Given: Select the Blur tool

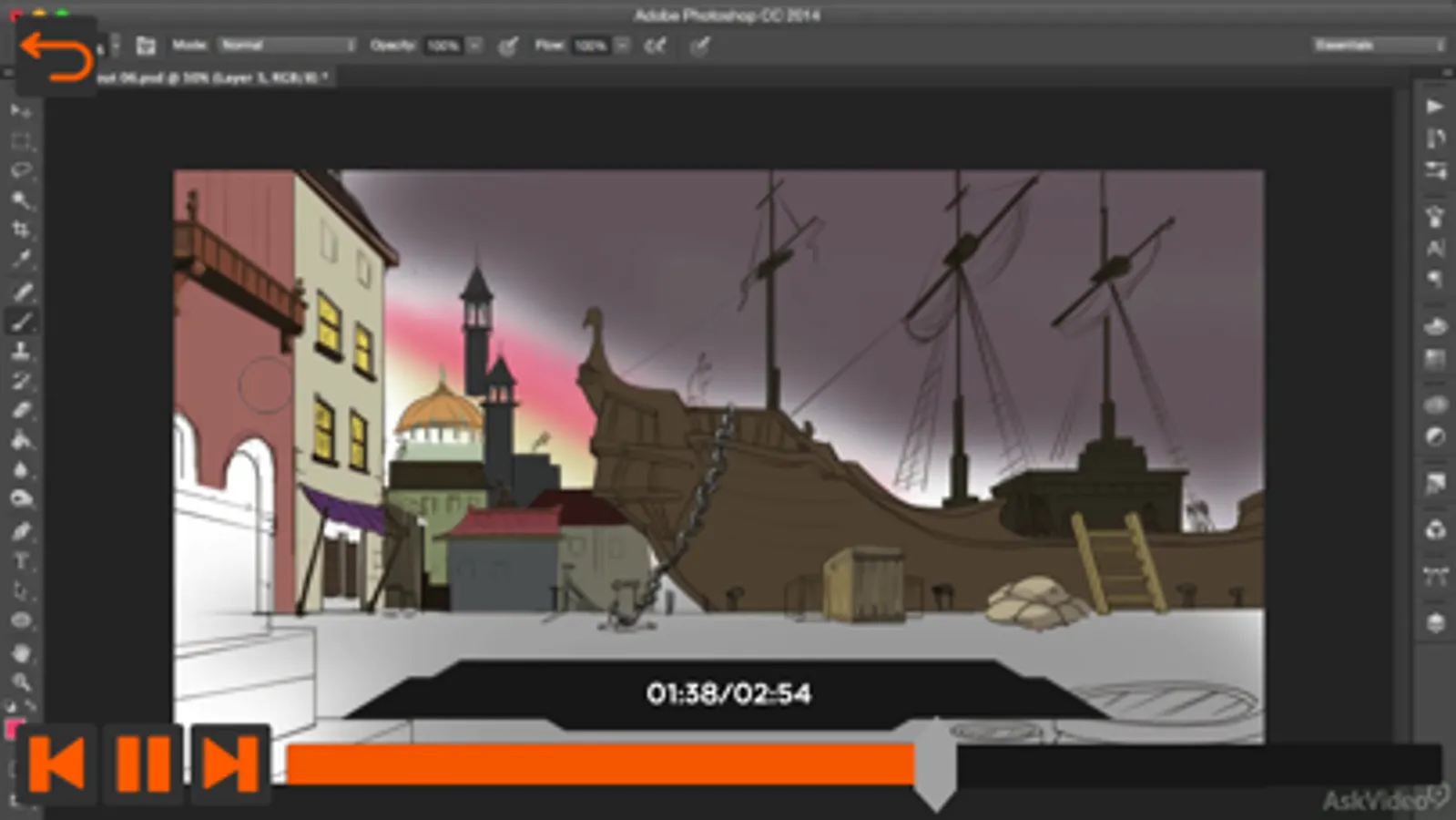Looking at the screenshot, I should (21, 470).
